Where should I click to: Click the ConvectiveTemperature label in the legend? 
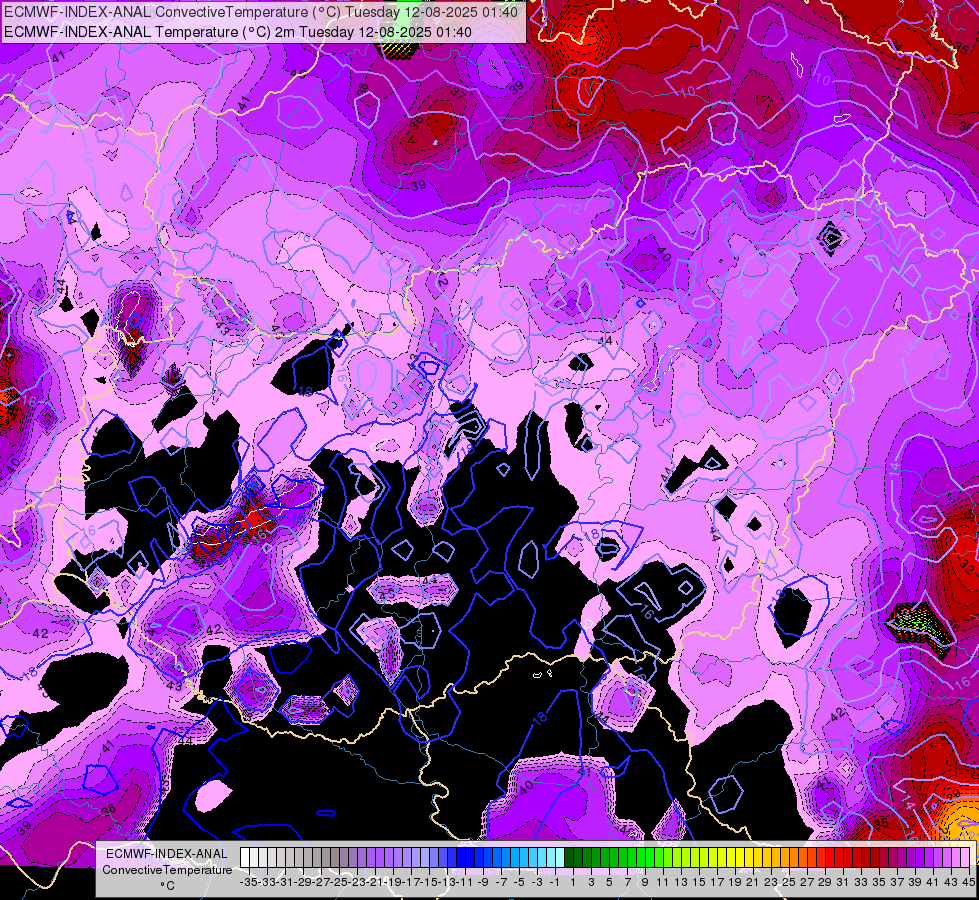point(167,869)
